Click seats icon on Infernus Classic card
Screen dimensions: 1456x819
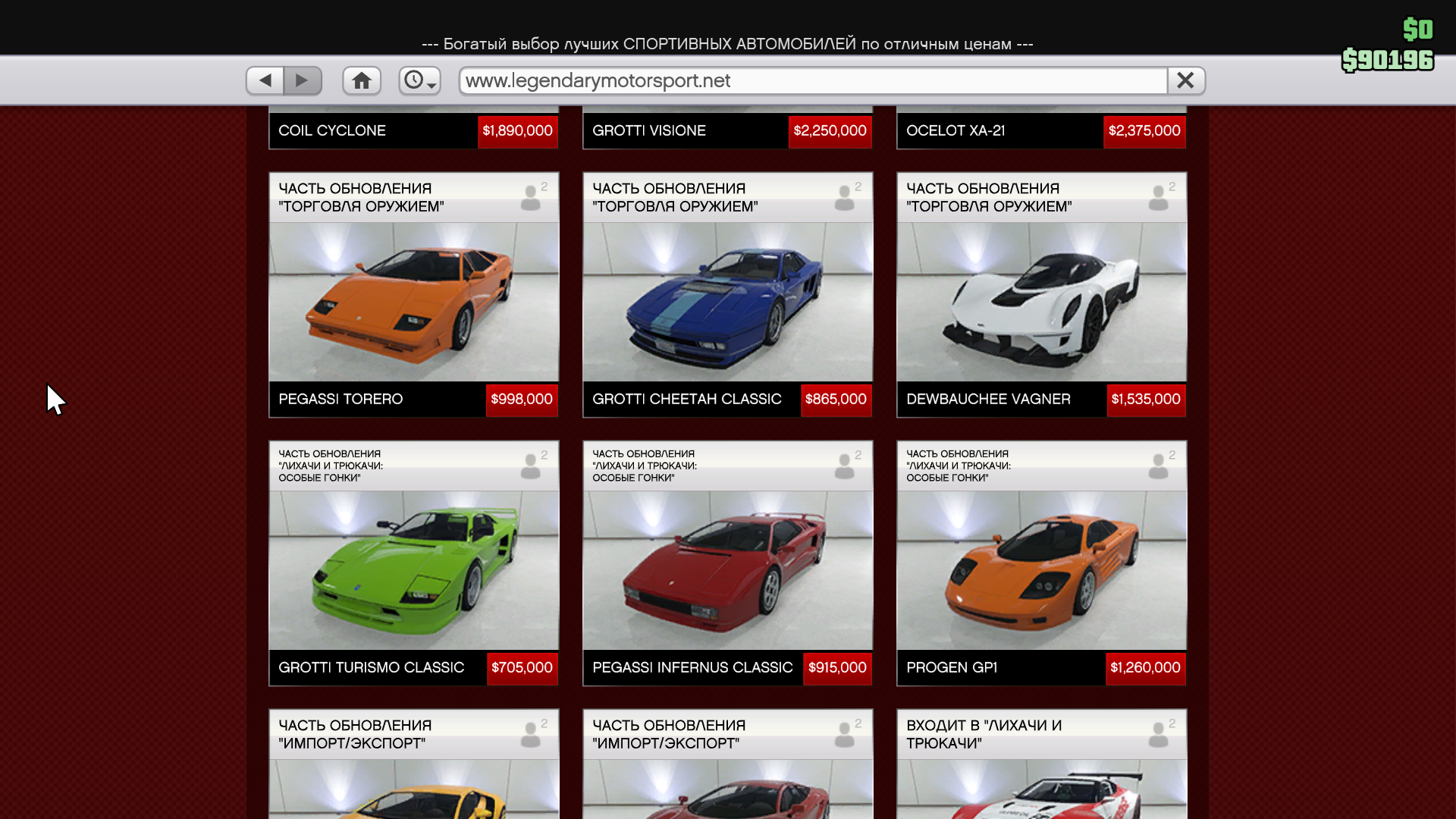tap(846, 466)
